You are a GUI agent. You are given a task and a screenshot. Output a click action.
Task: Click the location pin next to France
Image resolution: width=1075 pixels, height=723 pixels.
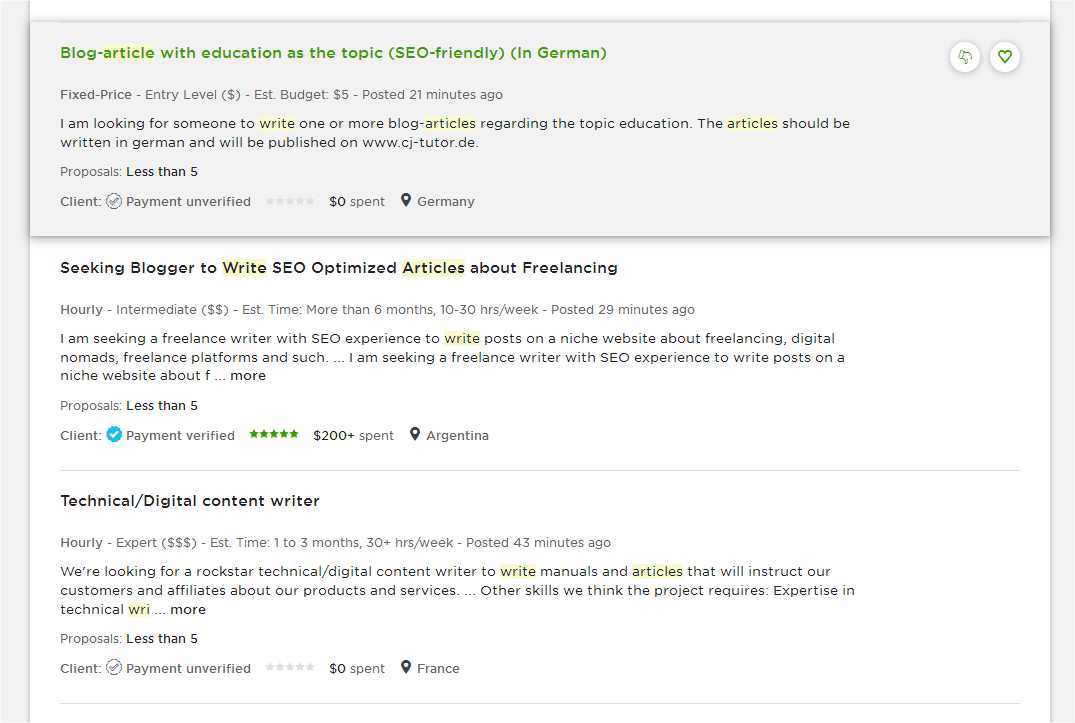(x=406, y=667)
